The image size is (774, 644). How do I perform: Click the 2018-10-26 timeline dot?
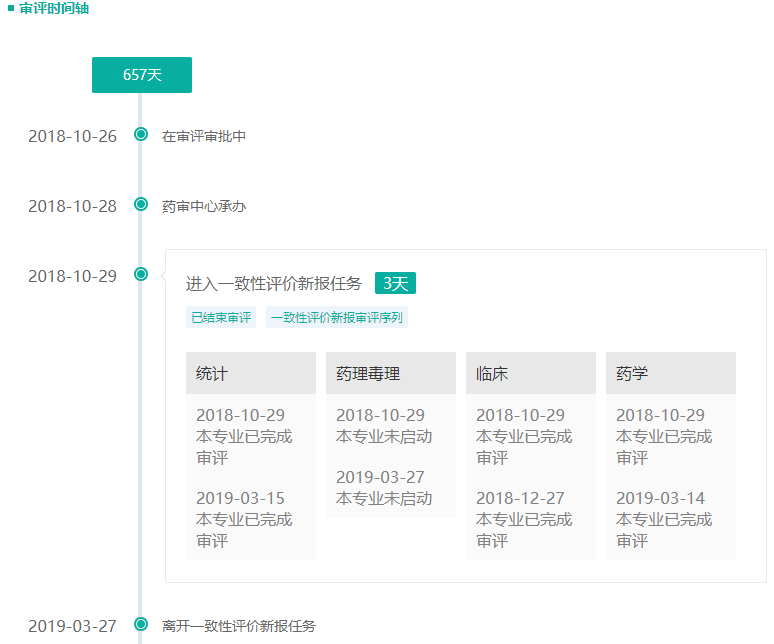141,135
